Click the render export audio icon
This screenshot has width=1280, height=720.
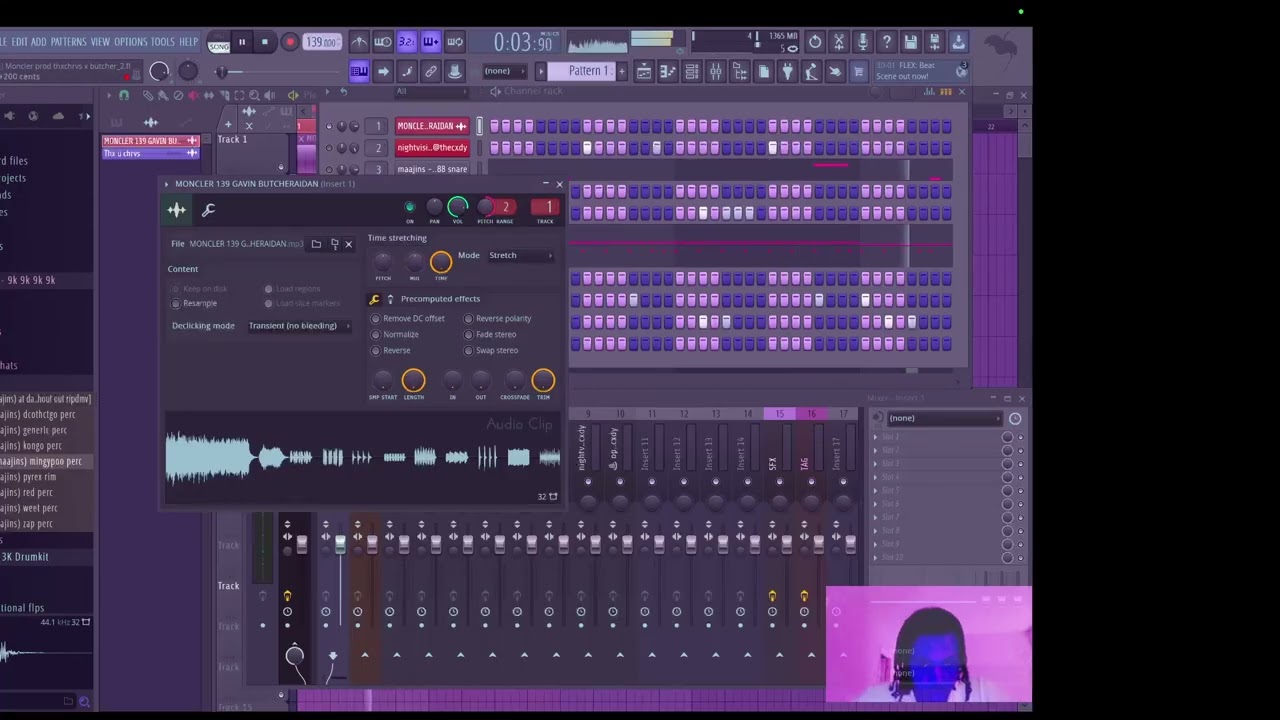coord(935,42)
